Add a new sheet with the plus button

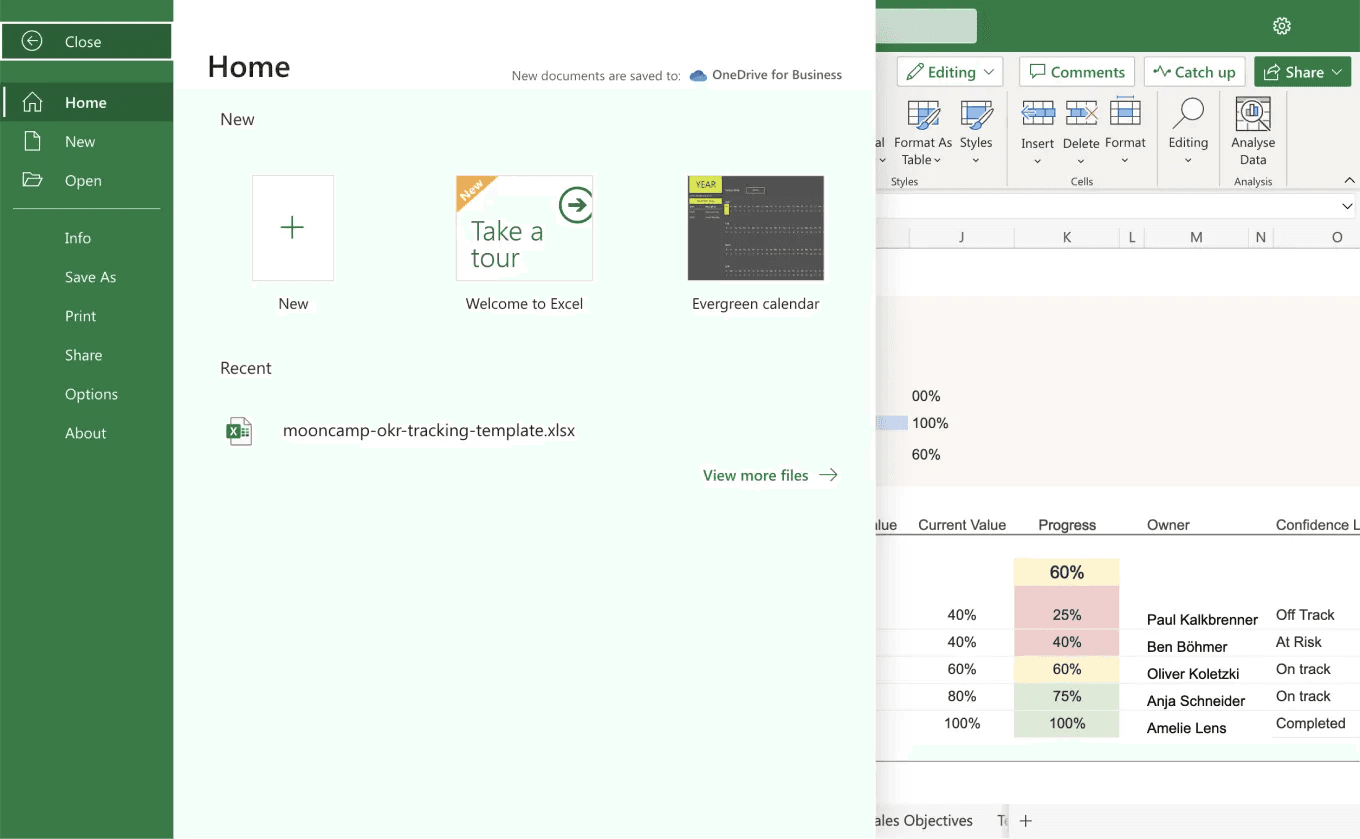pyautogui.click(x=1025, y=820)
